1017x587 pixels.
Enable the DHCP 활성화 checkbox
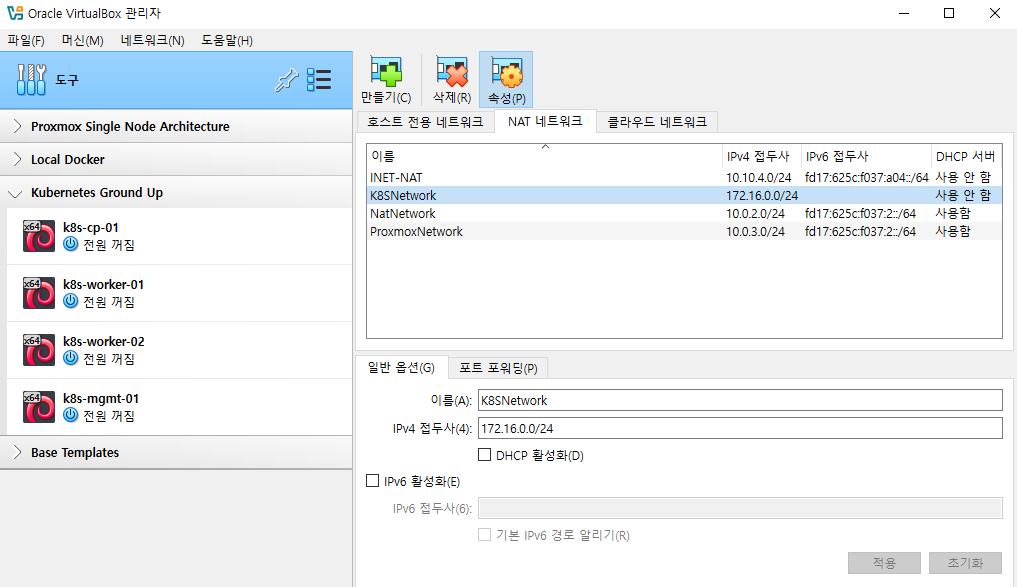click(x=485, y=455)
